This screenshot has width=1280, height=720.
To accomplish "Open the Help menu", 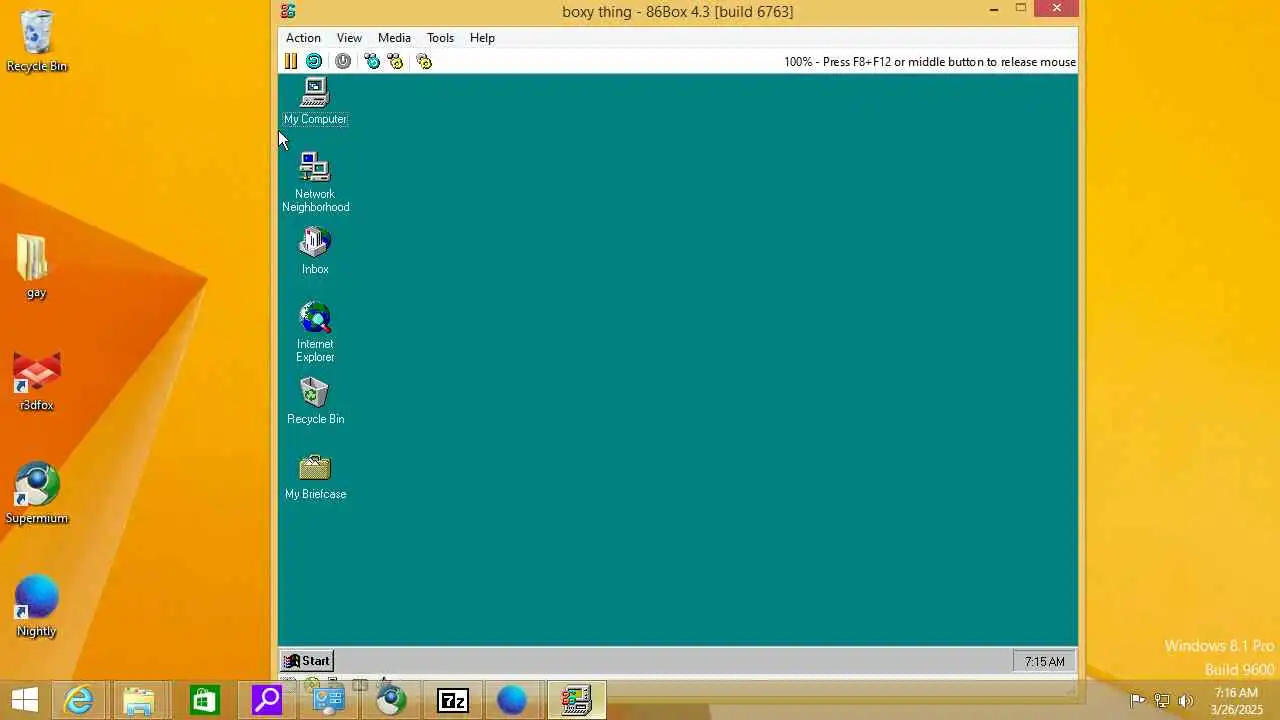I will coord(482,38).
